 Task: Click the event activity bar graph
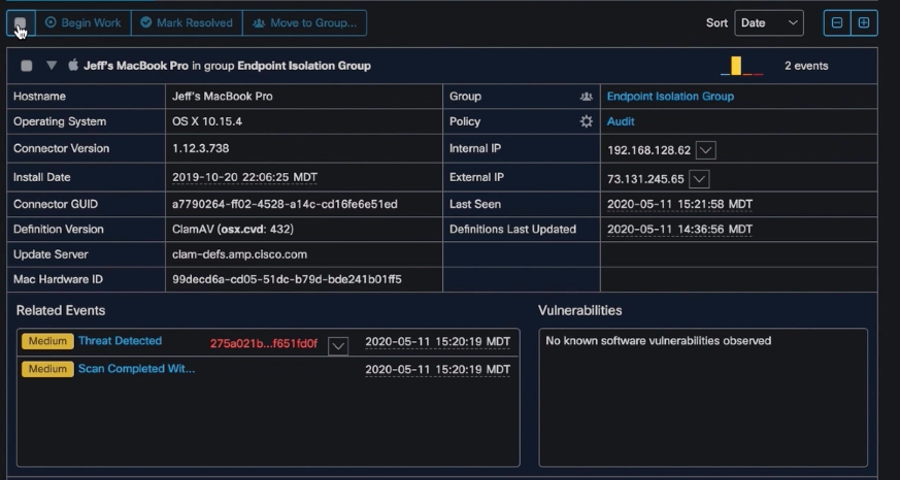tap(742, 66)
